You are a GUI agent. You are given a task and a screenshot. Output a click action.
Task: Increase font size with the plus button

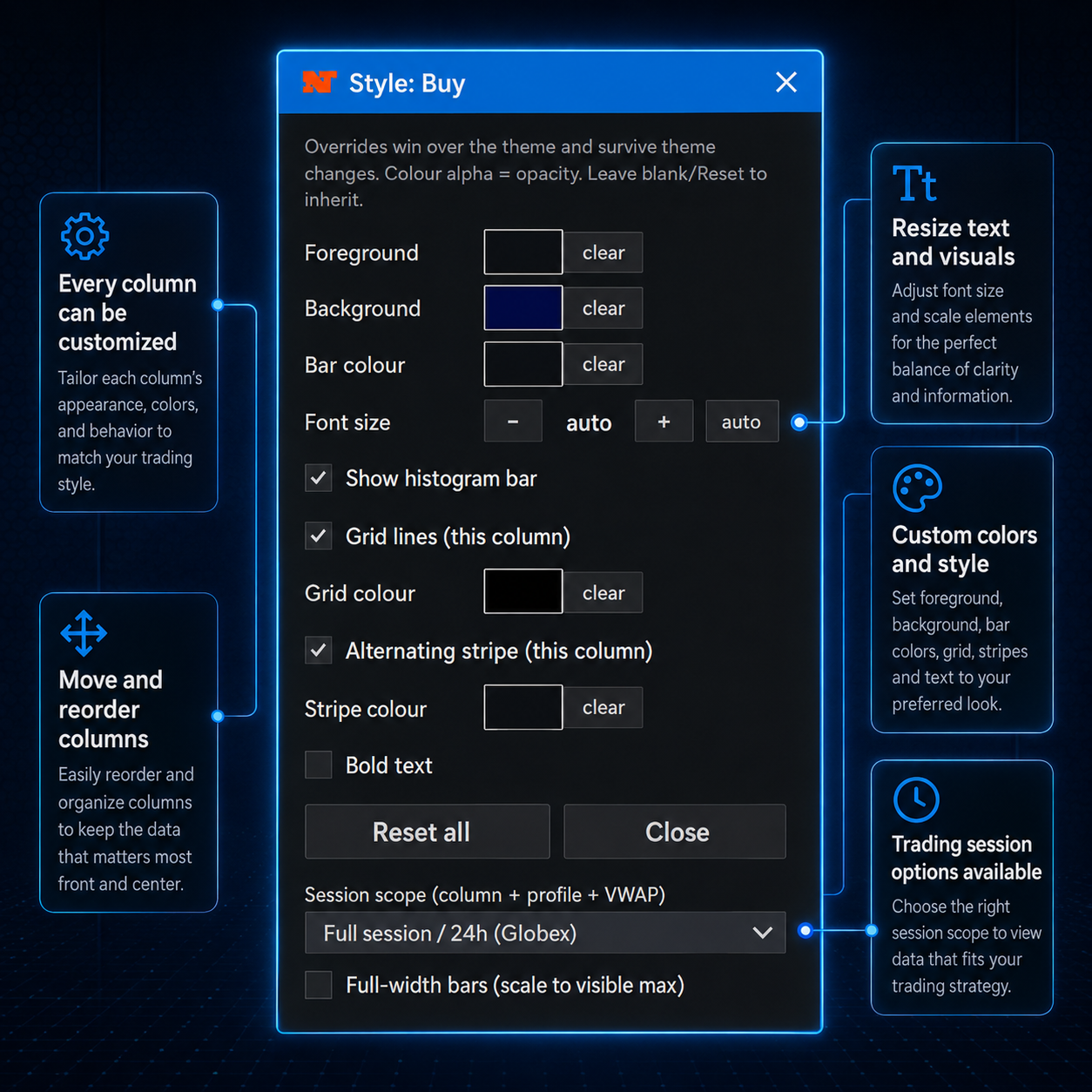tap(664, 421)
